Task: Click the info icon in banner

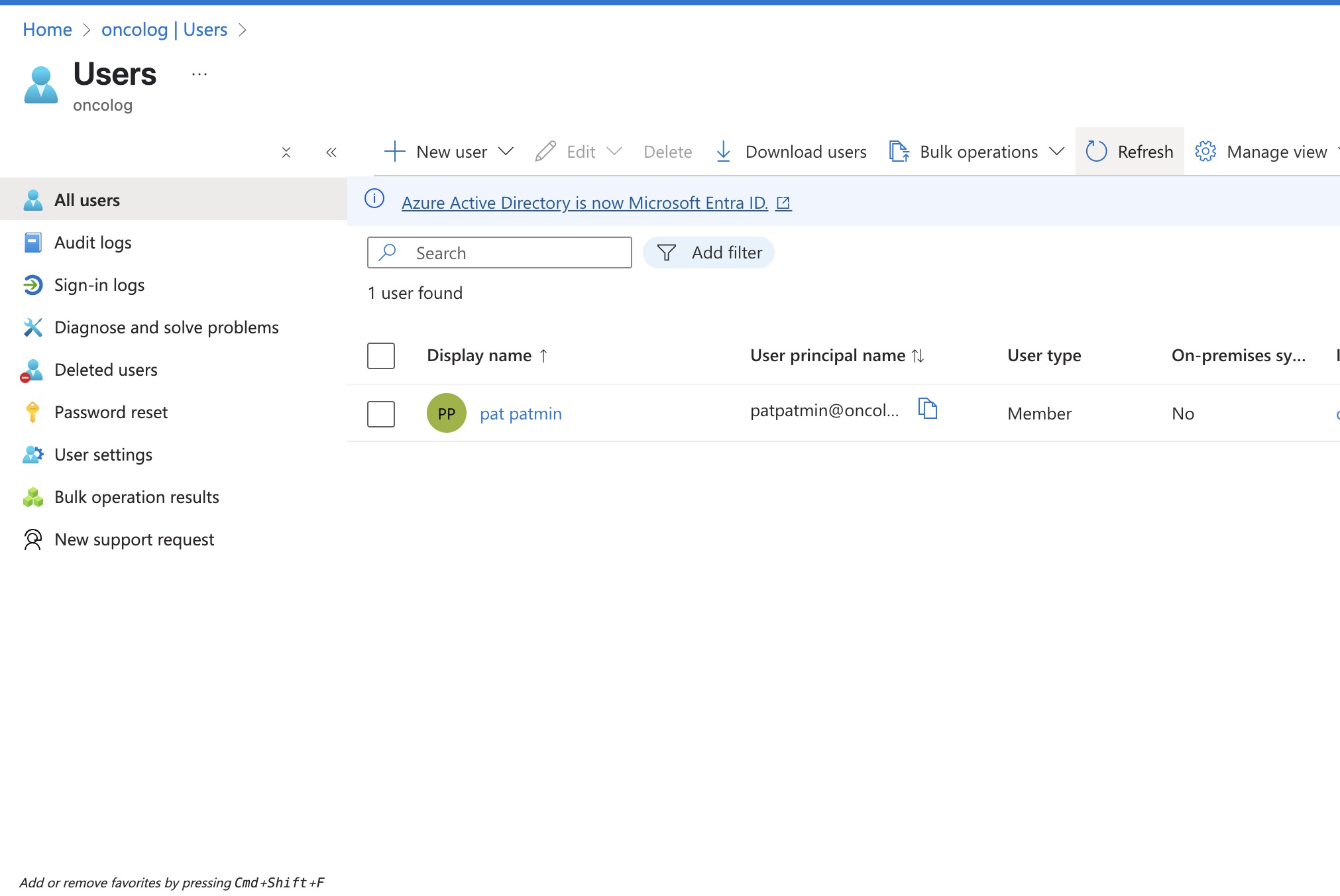Action: tap(374, 198)
